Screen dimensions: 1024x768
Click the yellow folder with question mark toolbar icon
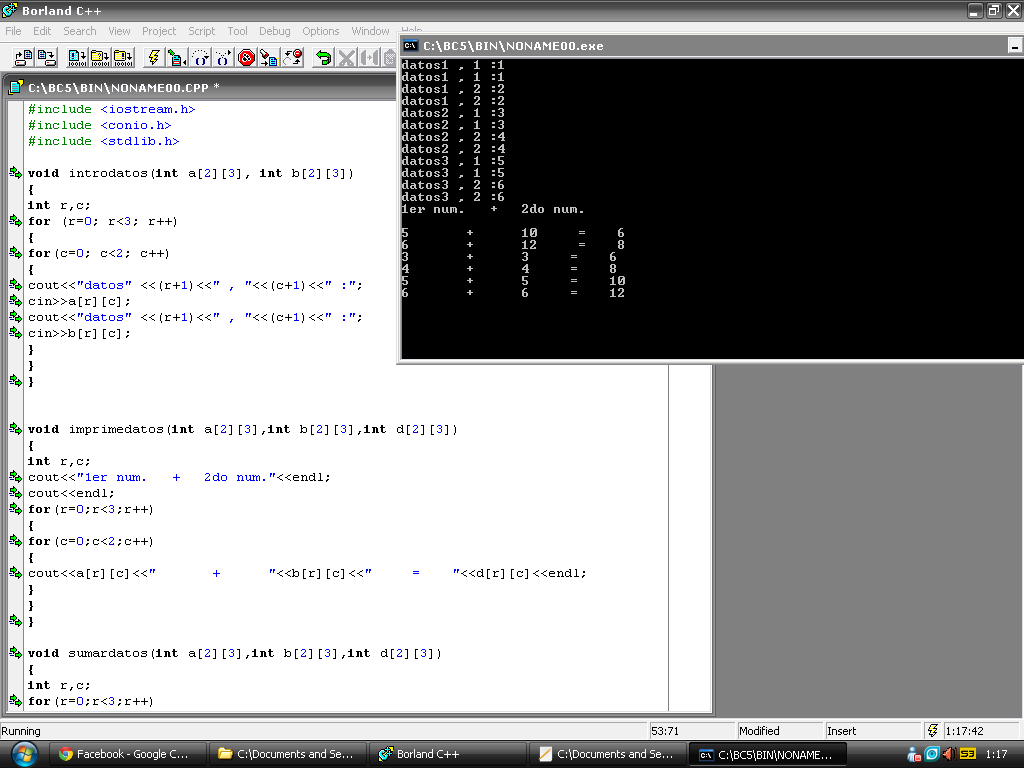point(100,57)
